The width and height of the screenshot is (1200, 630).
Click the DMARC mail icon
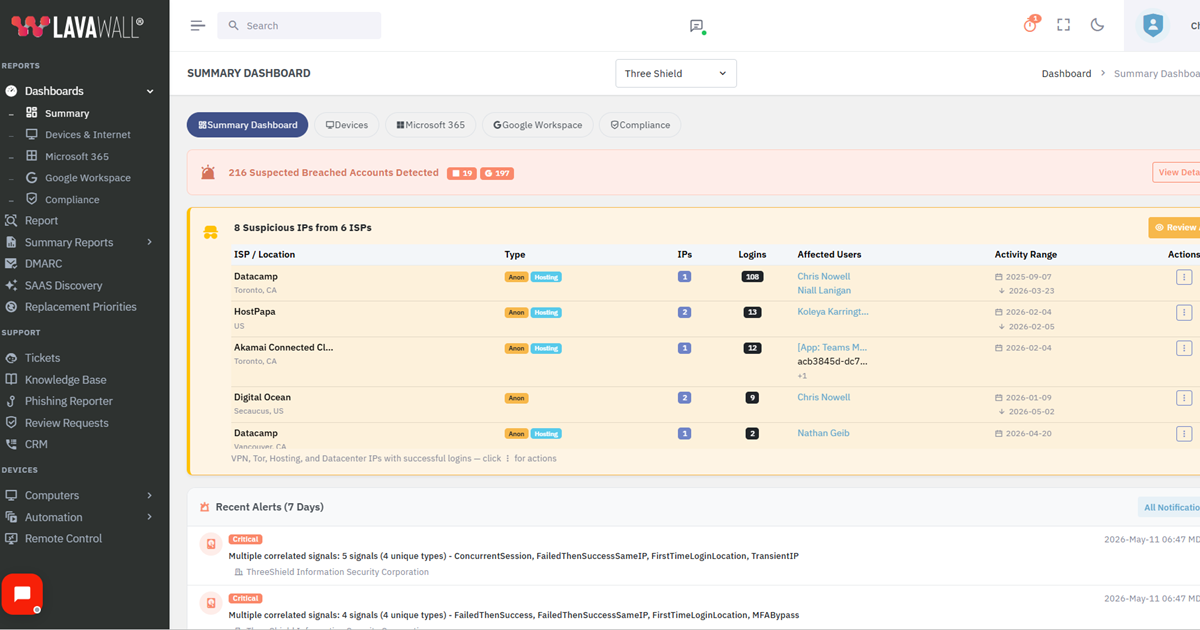[x=11, y=264]
